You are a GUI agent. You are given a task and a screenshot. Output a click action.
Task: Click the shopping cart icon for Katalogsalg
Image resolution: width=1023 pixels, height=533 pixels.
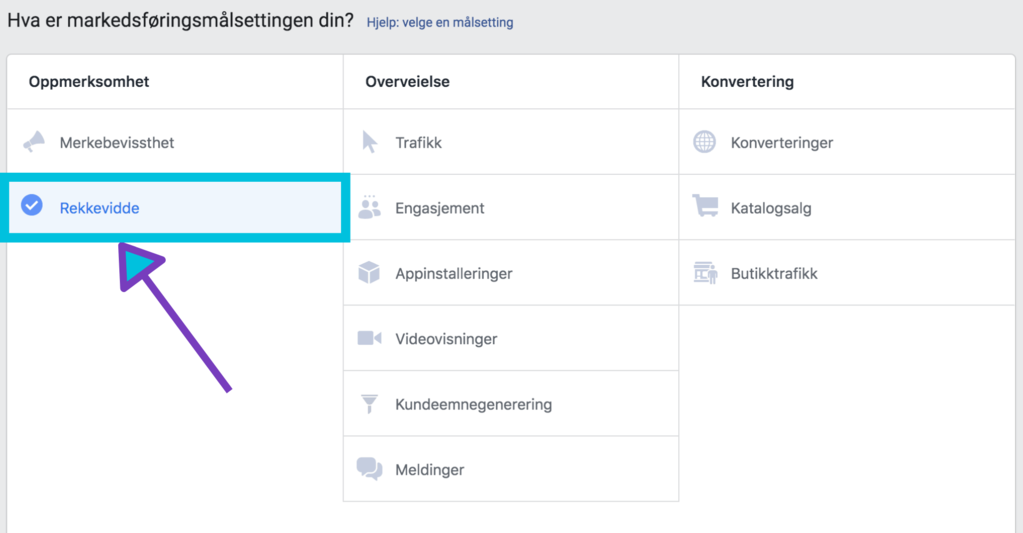(x=705, y=208)
